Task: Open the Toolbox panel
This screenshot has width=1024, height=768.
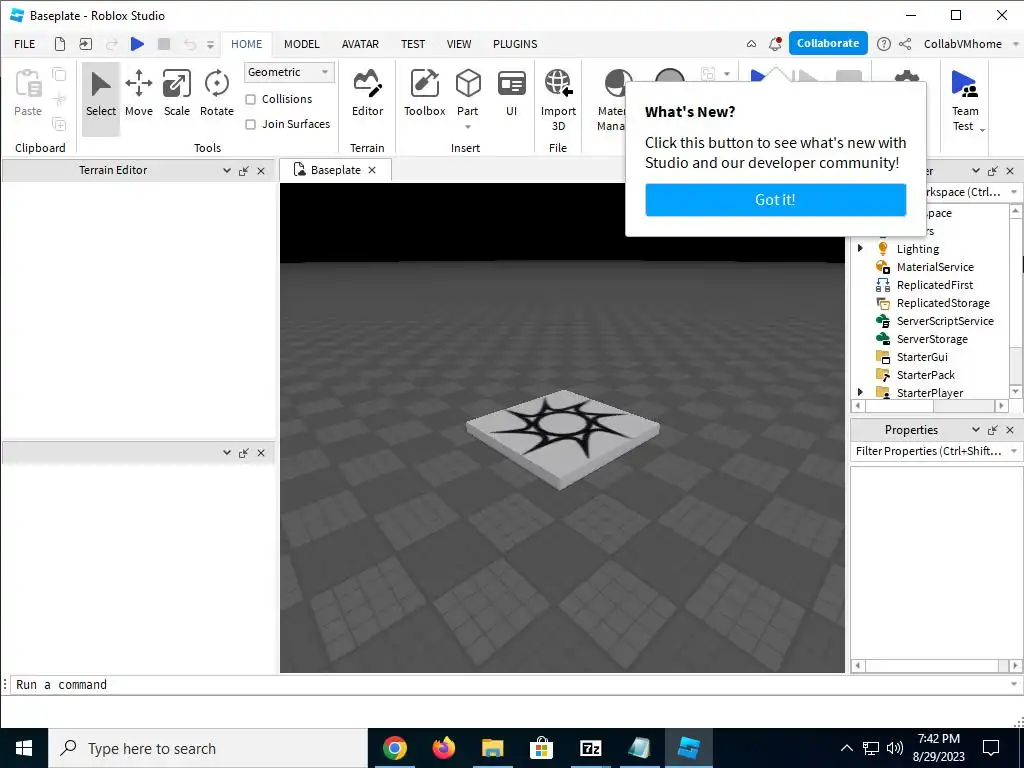Action: [x=424, y=94]
